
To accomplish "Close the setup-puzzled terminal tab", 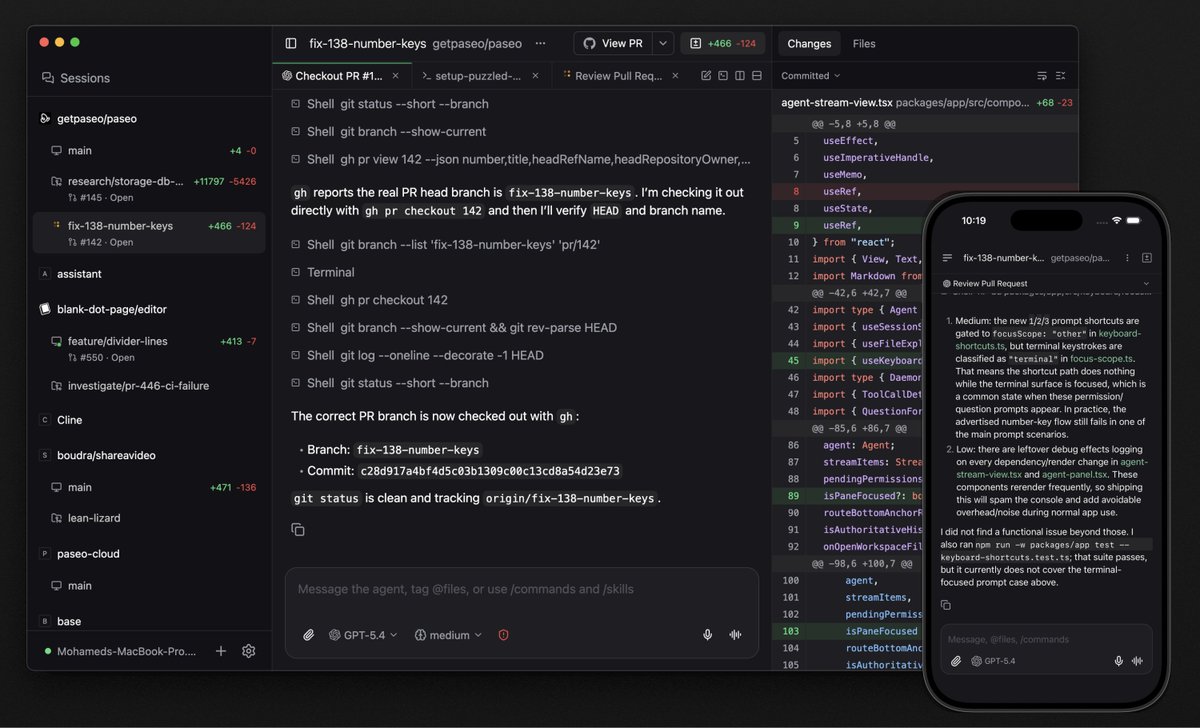I will pyautogui.click(x=534, y=75).
